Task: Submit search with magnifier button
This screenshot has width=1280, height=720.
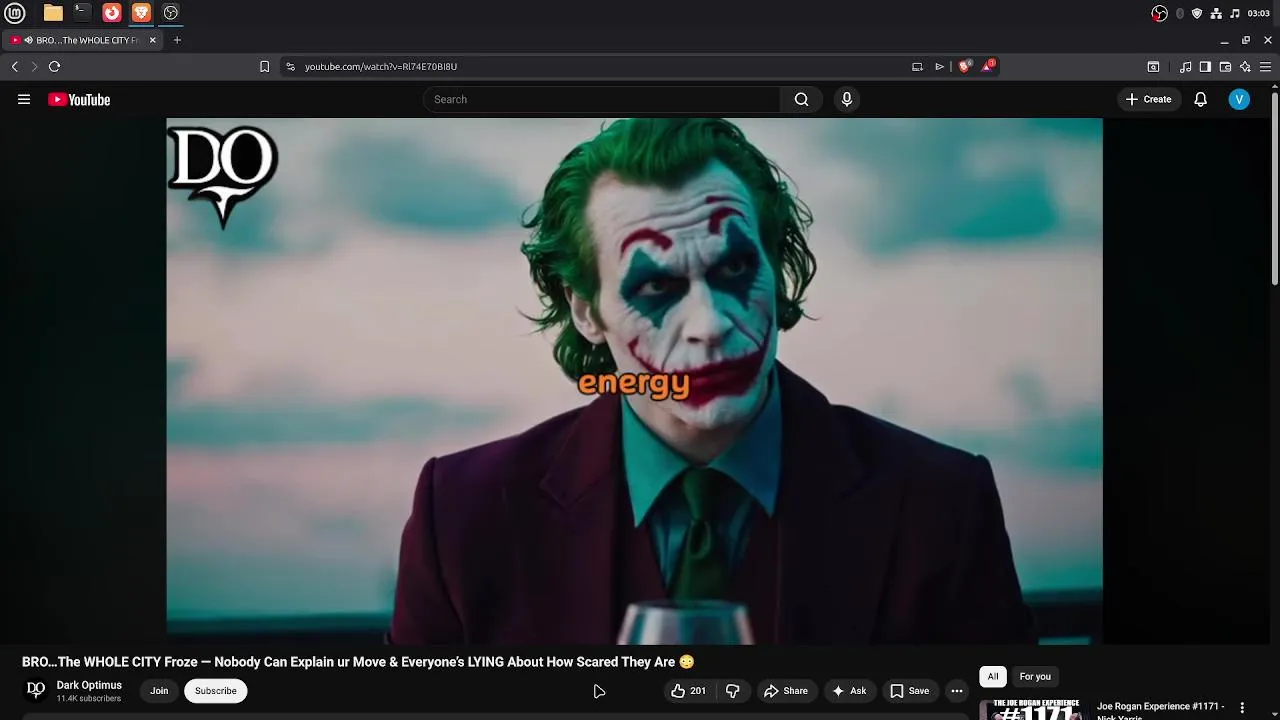Action: point(801,99)
